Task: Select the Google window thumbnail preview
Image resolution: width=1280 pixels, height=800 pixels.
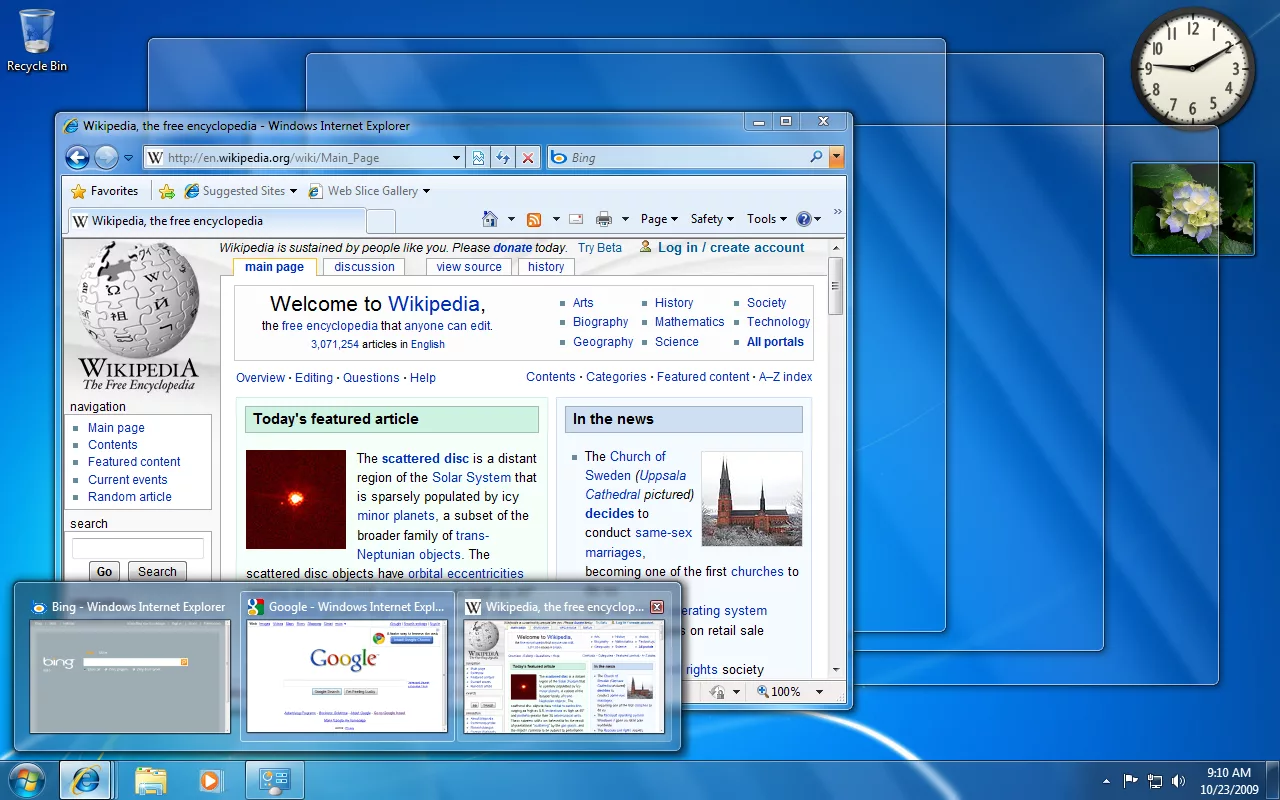Action: coord(347,675)
